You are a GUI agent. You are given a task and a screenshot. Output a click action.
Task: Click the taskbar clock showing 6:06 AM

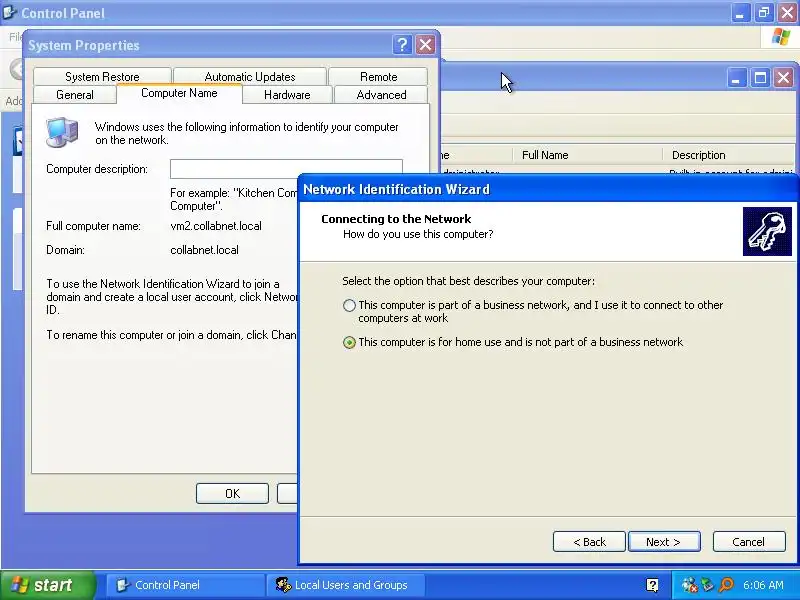coord(763,585)
